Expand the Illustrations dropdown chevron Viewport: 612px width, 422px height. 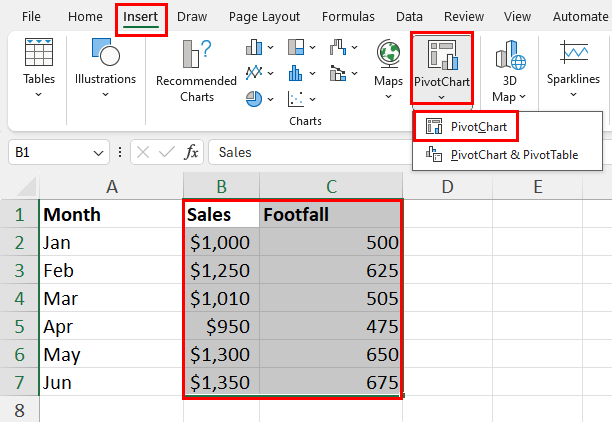105,94
